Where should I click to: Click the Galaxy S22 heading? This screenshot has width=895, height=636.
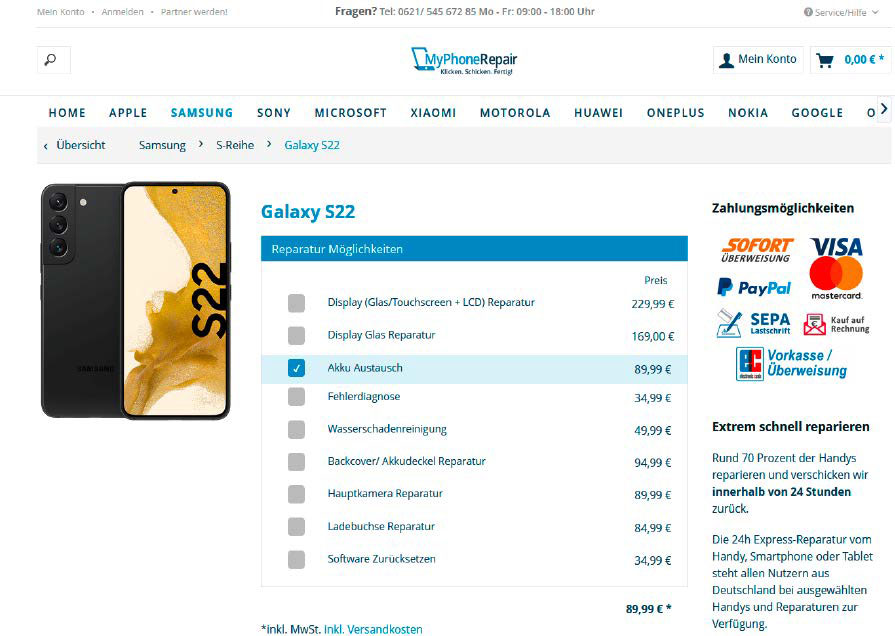coord(308,212)
